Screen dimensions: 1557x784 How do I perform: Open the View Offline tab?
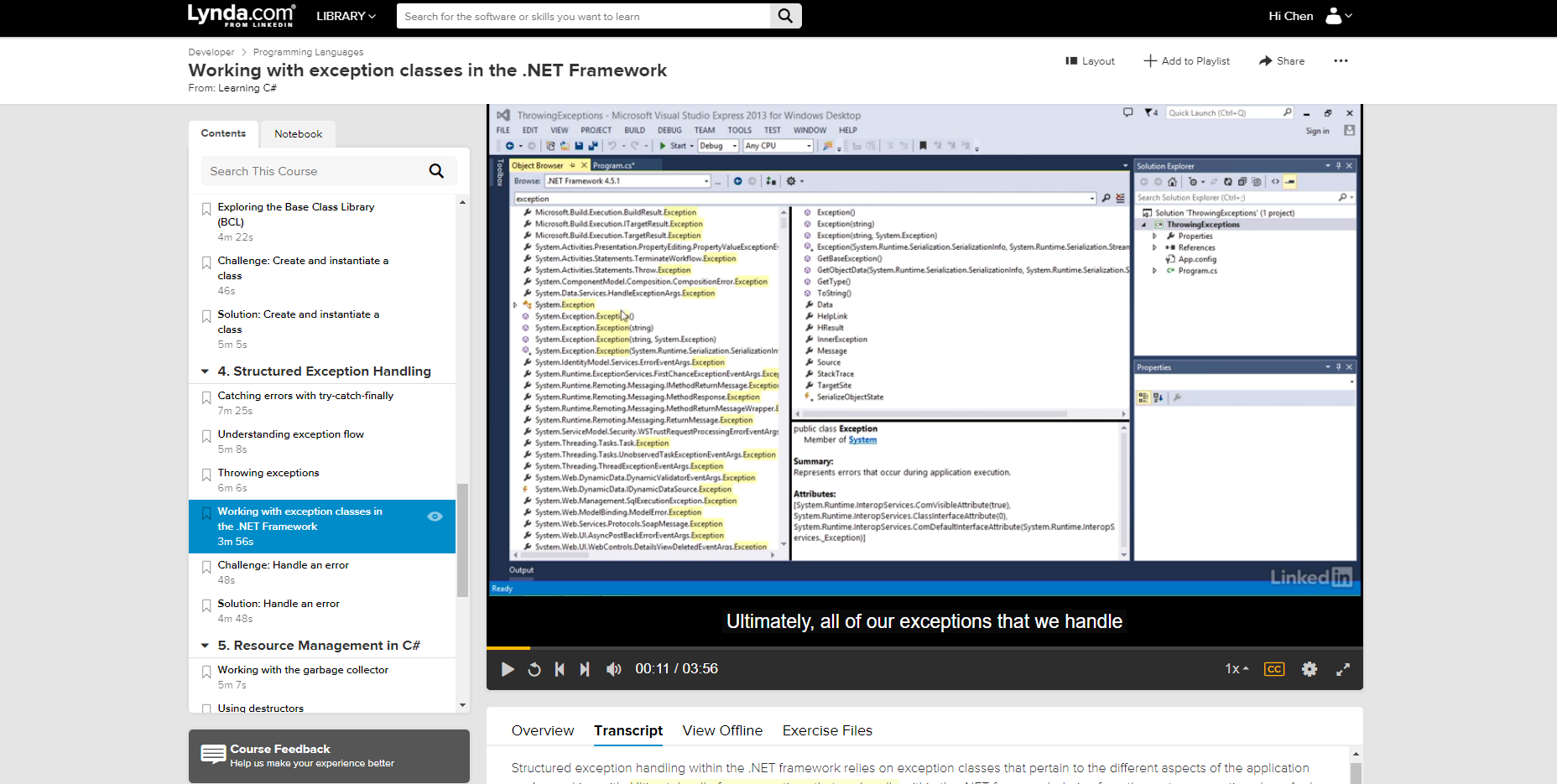tap(722, 730)
